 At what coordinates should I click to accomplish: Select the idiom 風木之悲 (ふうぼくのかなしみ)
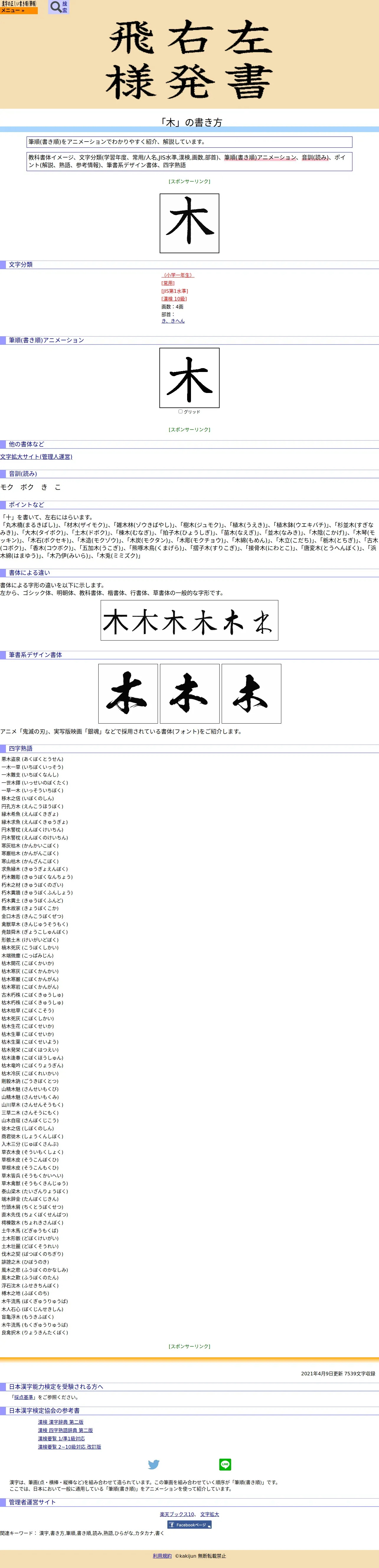[35, 1270]
